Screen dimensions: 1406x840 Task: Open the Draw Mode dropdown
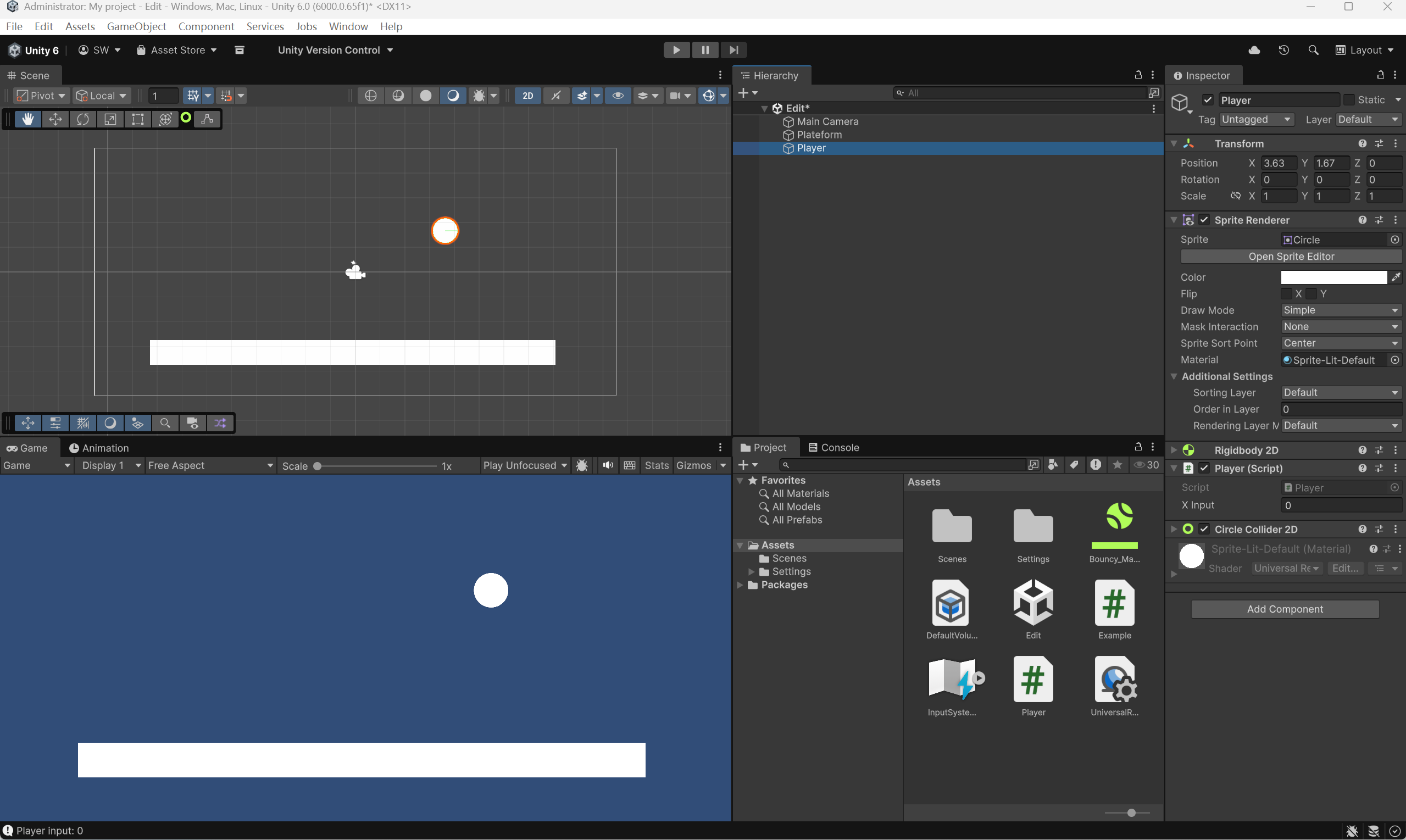pyautogui.click(x=1340, y=310)
